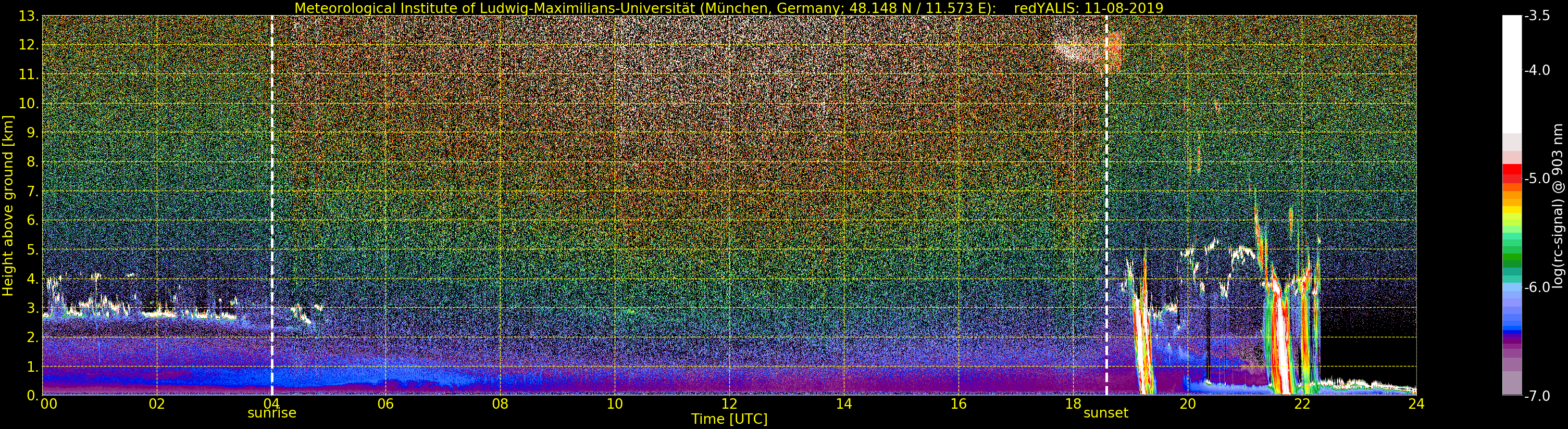Click the '04' time axis tick label
The width and height of the screenshot is (1568, 429).
[x=271, y=403]
